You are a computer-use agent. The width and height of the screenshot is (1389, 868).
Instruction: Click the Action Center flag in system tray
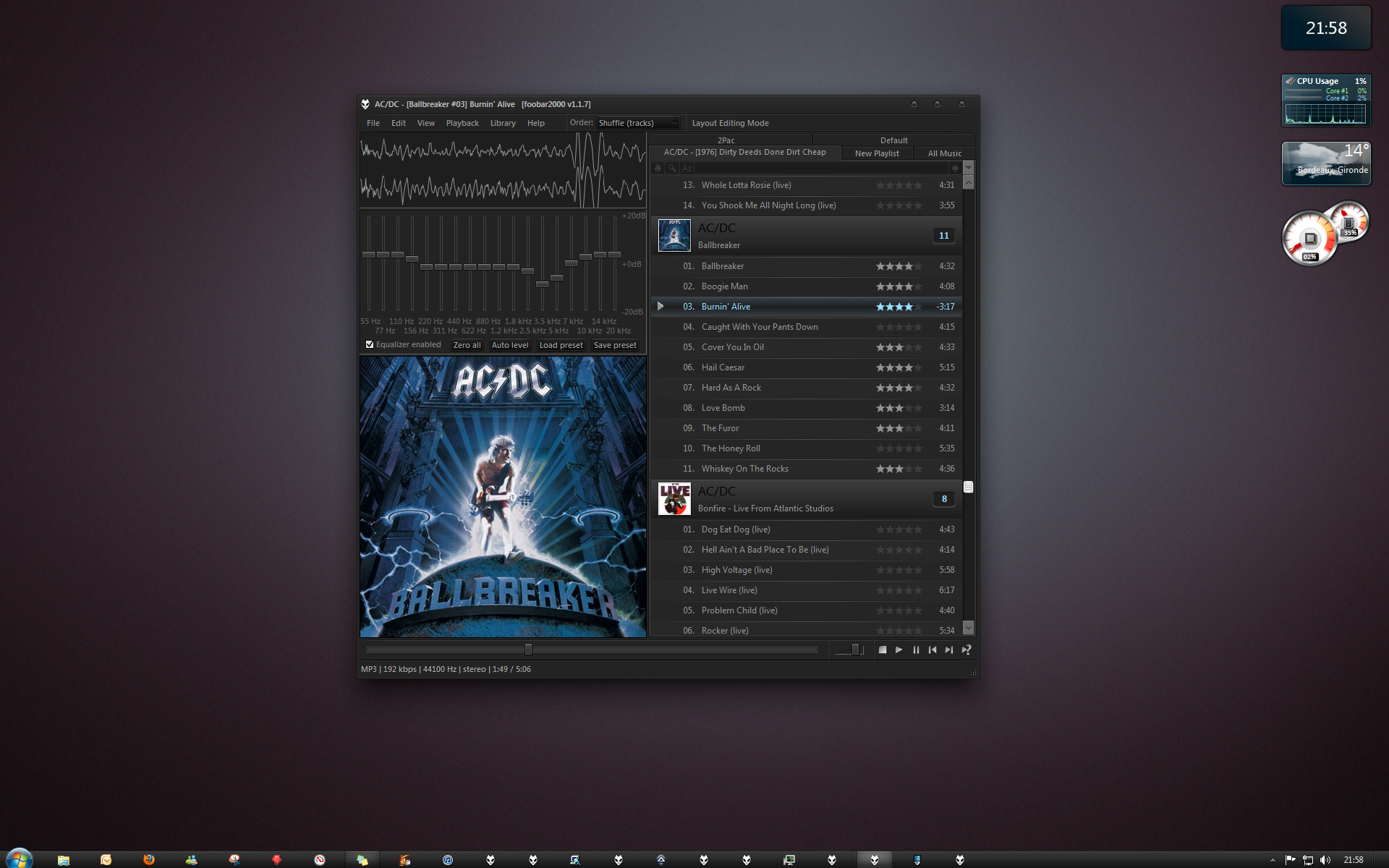(1290, 860)
